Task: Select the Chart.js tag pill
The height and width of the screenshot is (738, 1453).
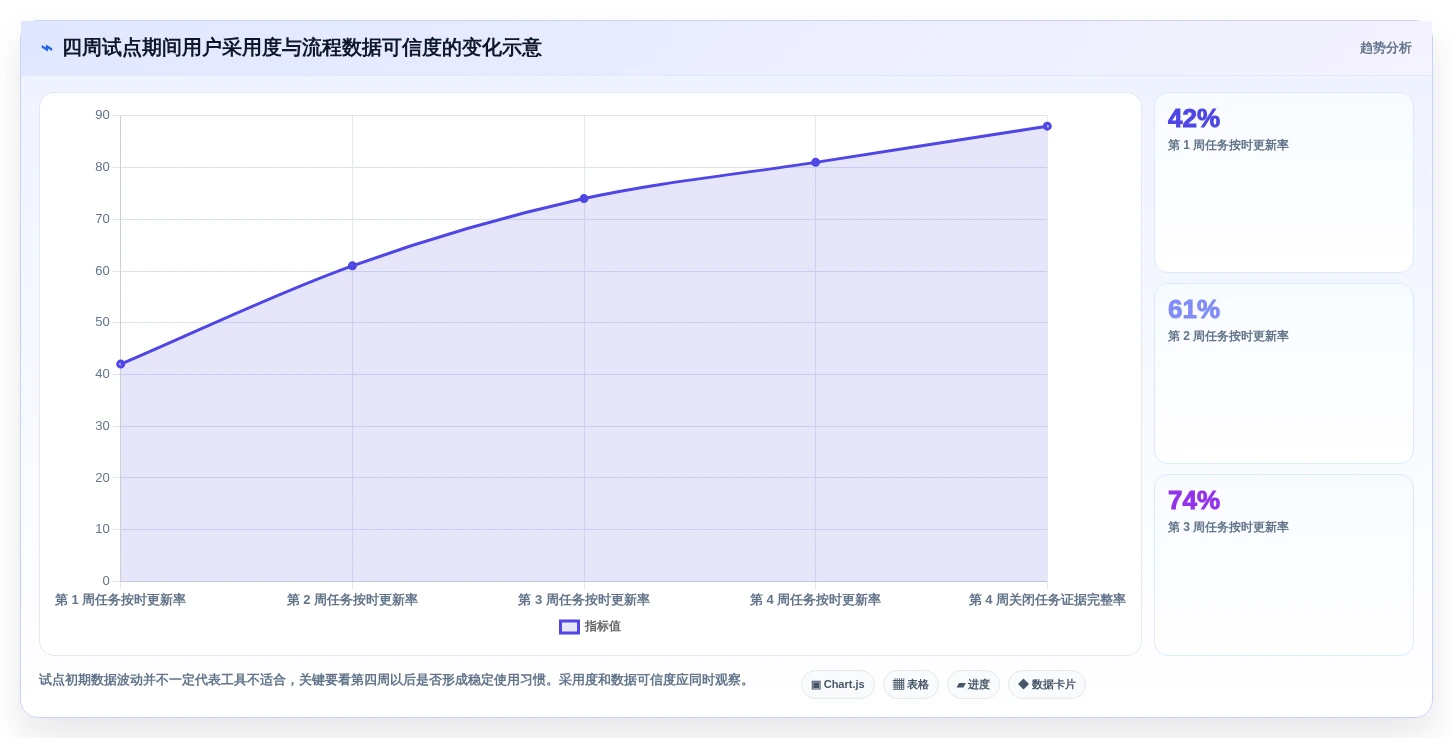Action: point(838,685)
